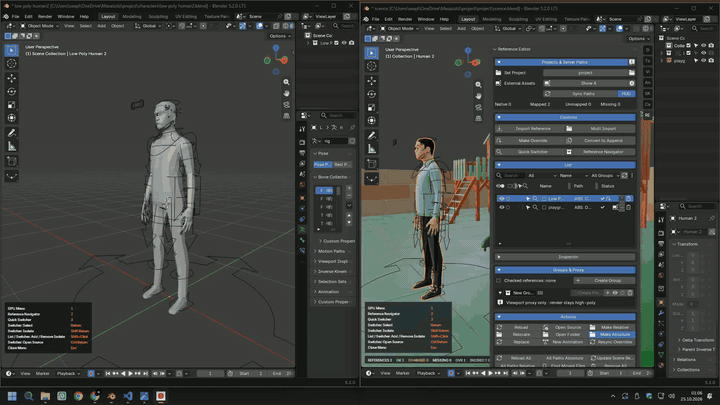
Task: Toggle playg collection visibility in right outliner
Action: tap(703, 61)
